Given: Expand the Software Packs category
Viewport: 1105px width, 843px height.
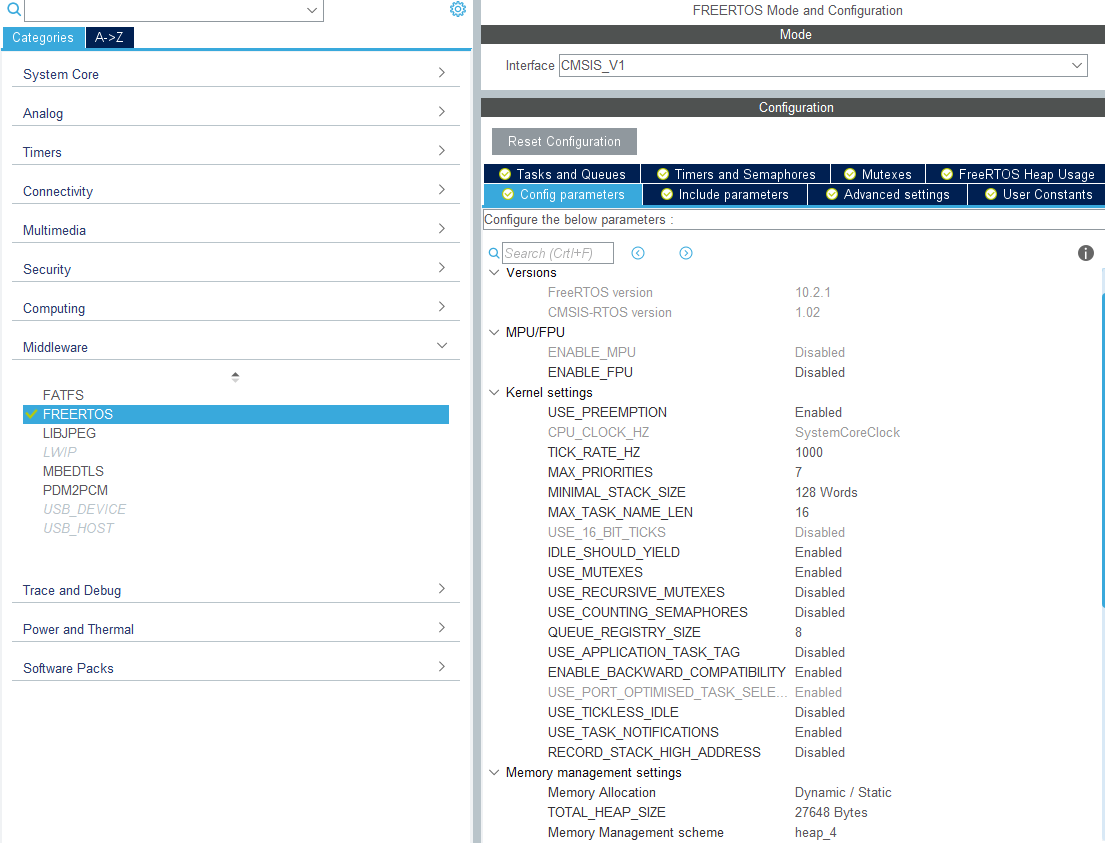Looking at the screenshot, I should point(235,667).
